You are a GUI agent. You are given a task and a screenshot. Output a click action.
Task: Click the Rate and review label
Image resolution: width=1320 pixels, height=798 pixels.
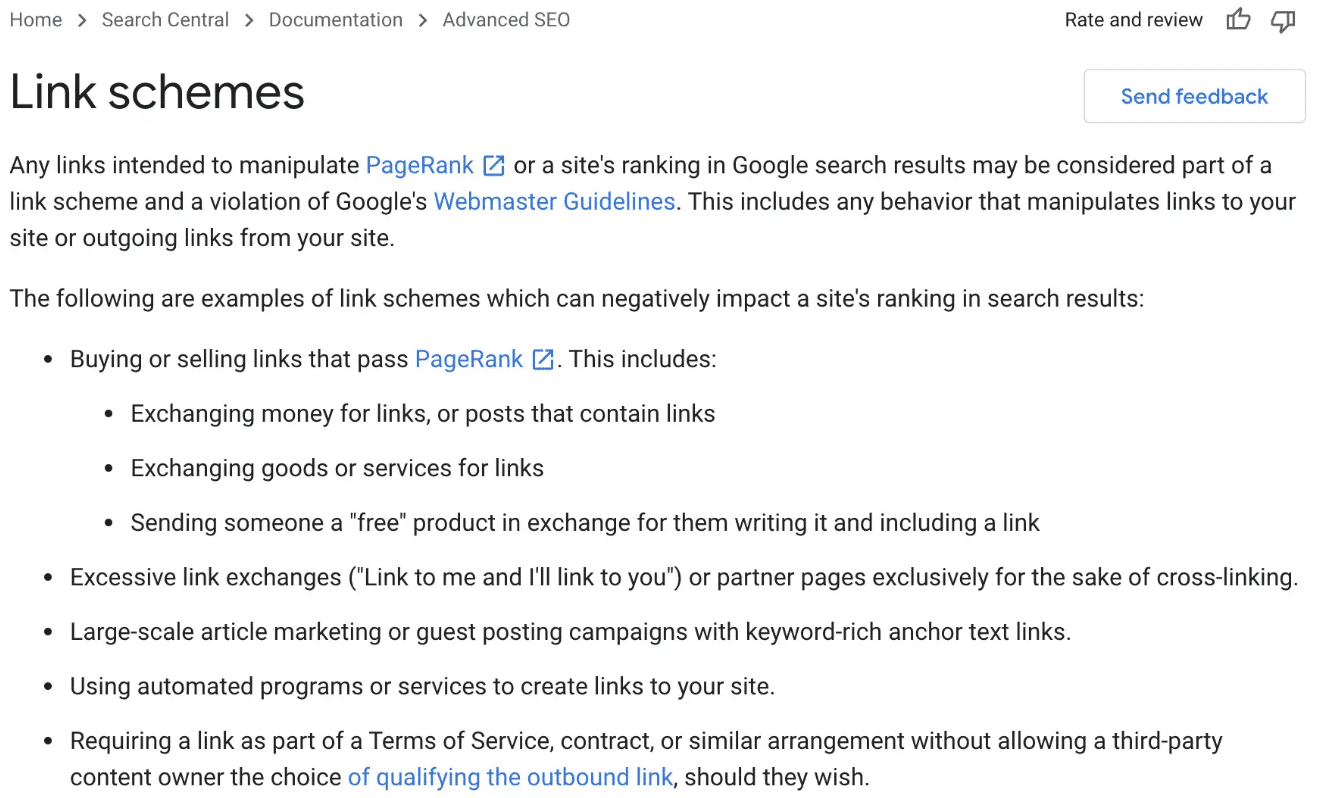pyautogui.click(x=1134, y=20)
